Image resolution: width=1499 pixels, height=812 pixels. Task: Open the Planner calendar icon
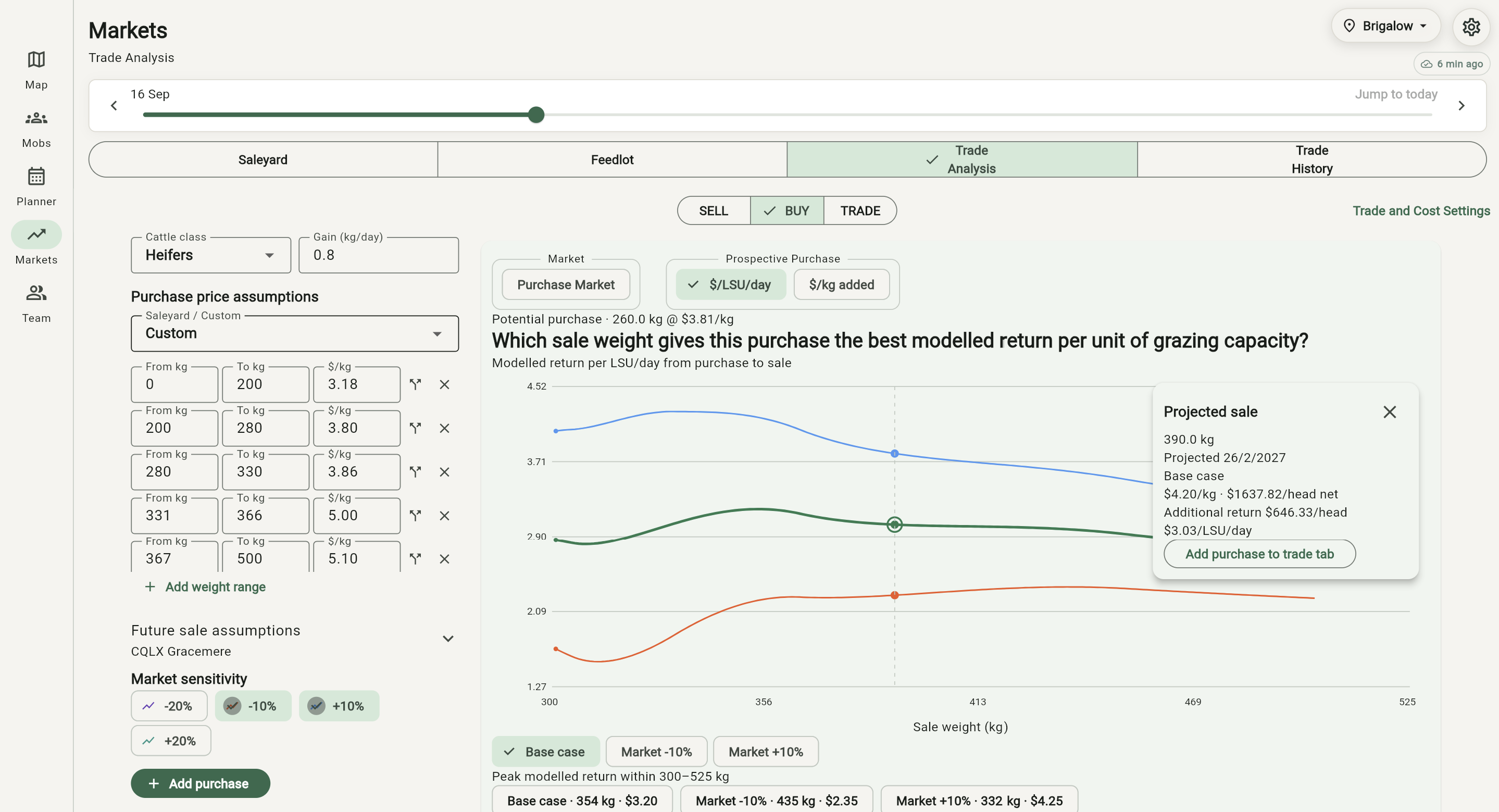click(x=36, y=176)
